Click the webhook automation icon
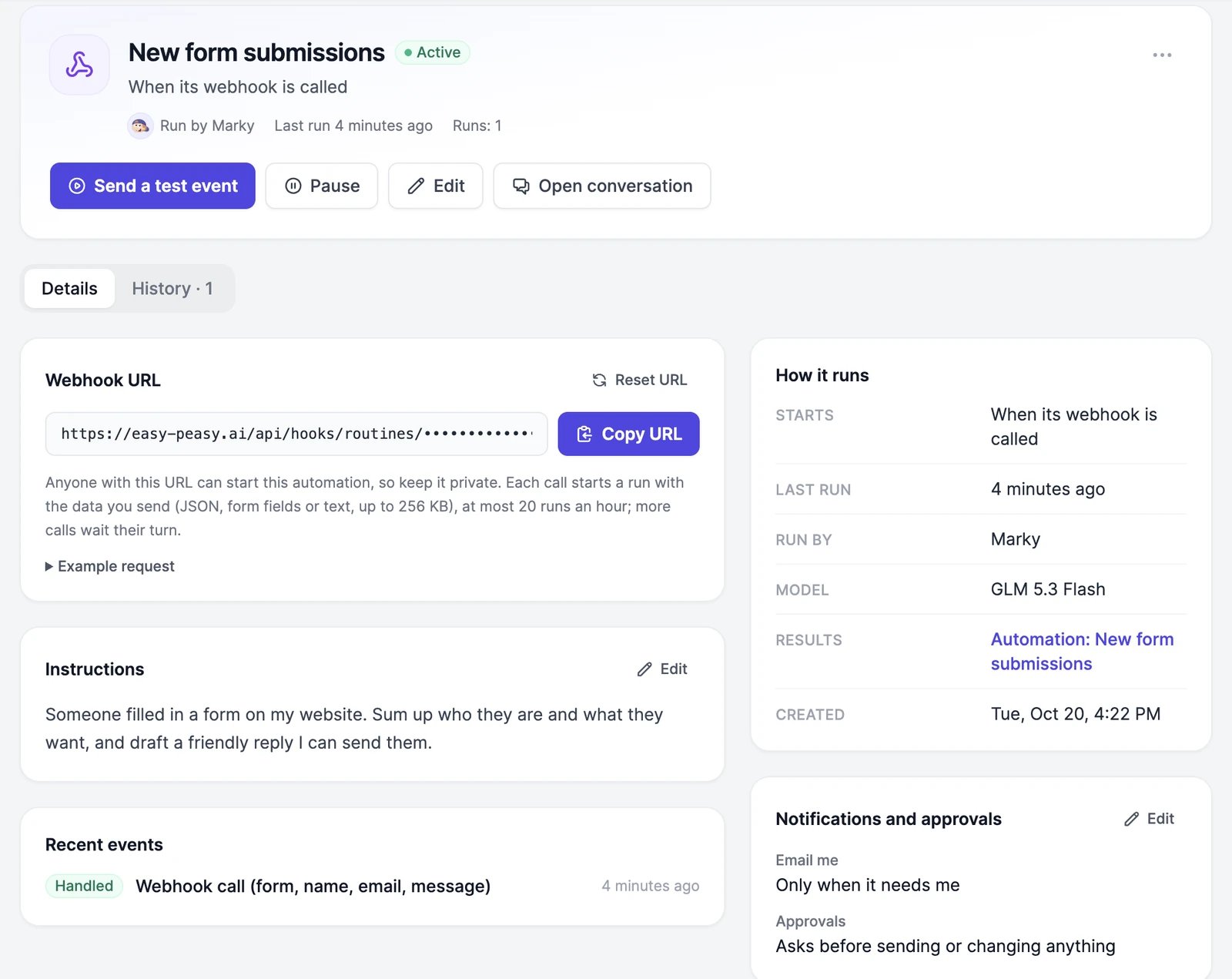The height and width of the screenshot is (979, 1232). (79, 65)
